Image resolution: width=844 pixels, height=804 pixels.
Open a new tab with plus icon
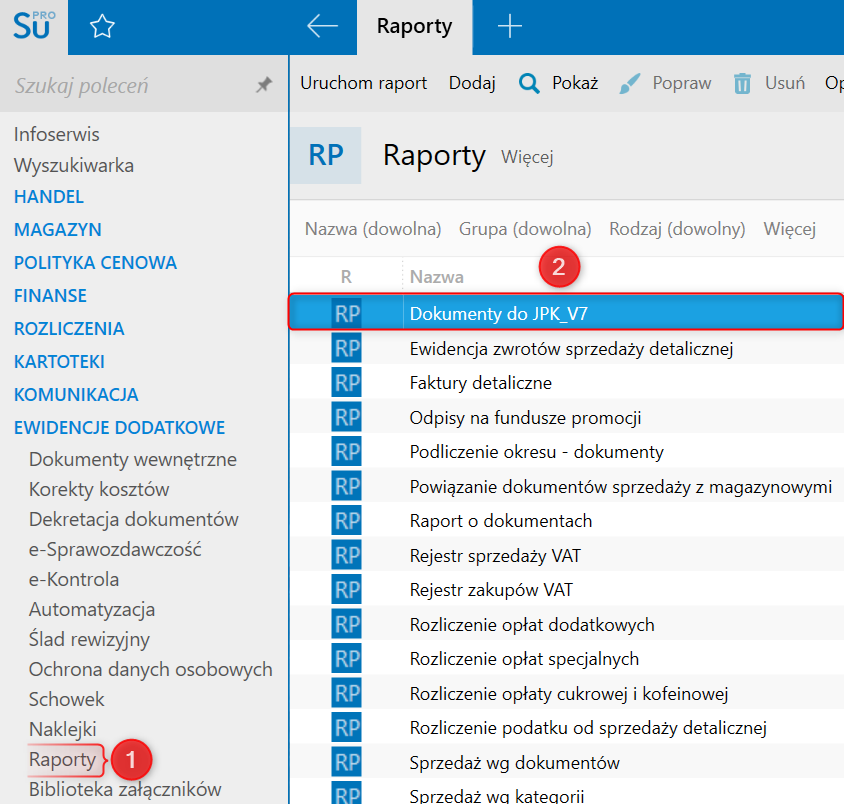tap(510, 27)
